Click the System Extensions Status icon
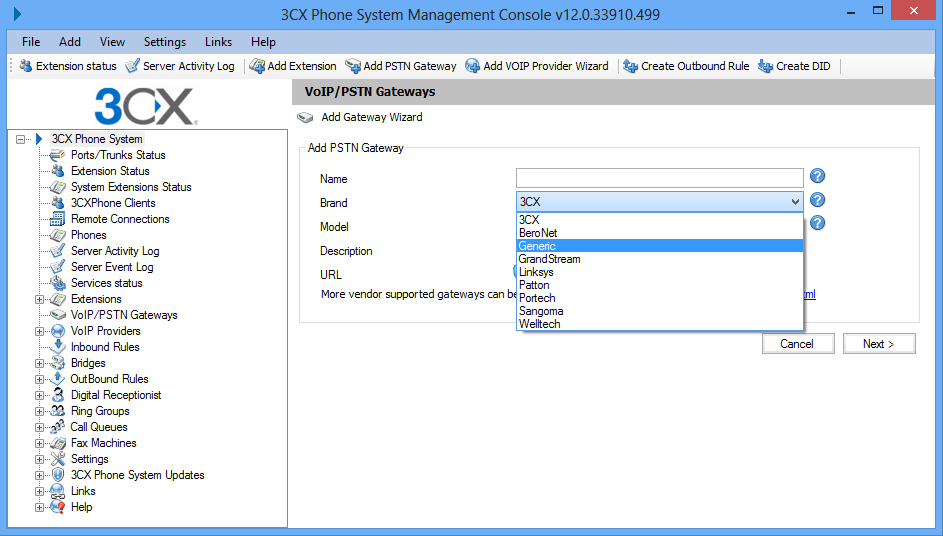The image size is (943, 536). tap(58, 187)
